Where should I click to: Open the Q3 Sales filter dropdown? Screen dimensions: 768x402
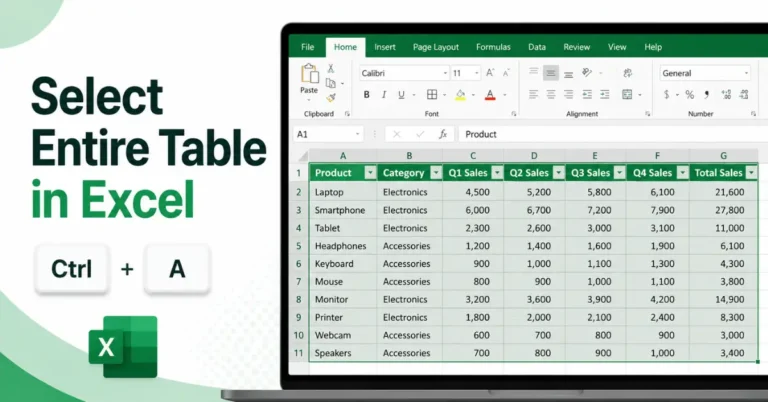[x=620, y=173]
